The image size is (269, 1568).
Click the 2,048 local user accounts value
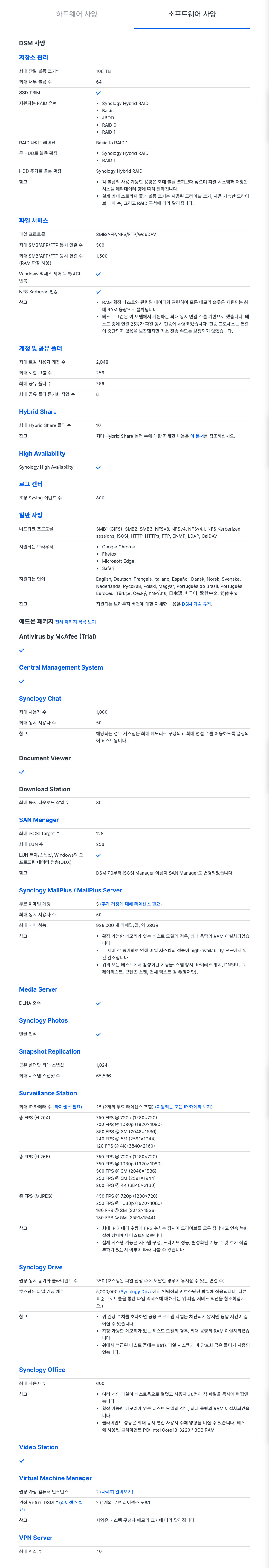point(102,362)
